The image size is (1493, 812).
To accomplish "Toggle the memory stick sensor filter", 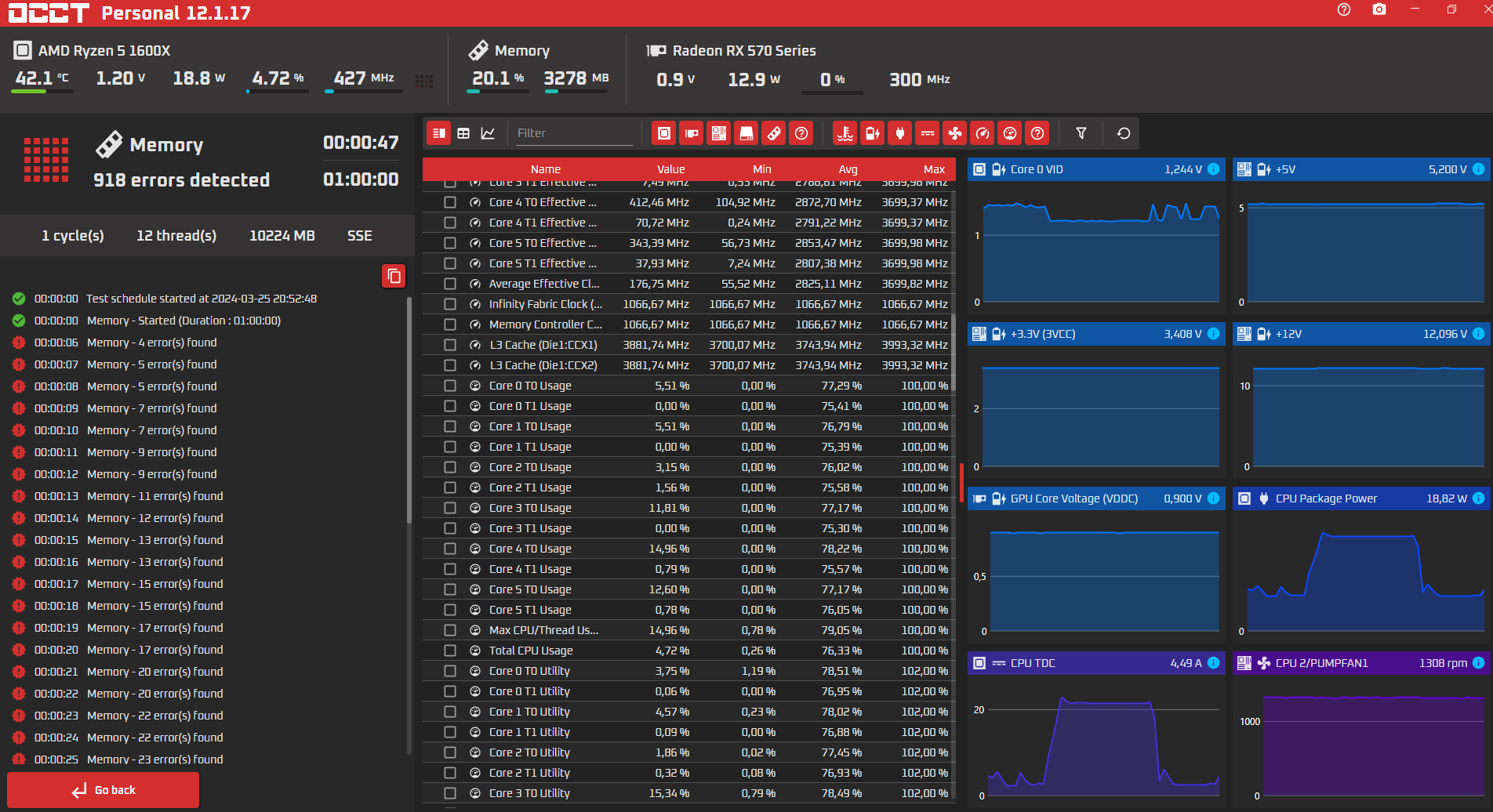I will tap(774, 133).
